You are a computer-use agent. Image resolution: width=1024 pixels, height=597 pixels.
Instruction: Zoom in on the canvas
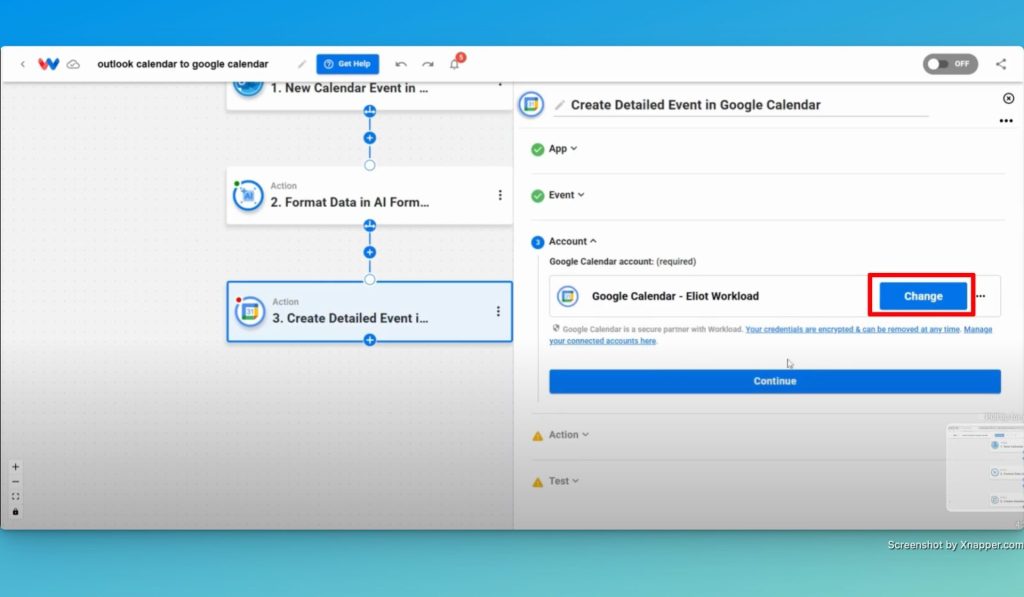(16, 467)
